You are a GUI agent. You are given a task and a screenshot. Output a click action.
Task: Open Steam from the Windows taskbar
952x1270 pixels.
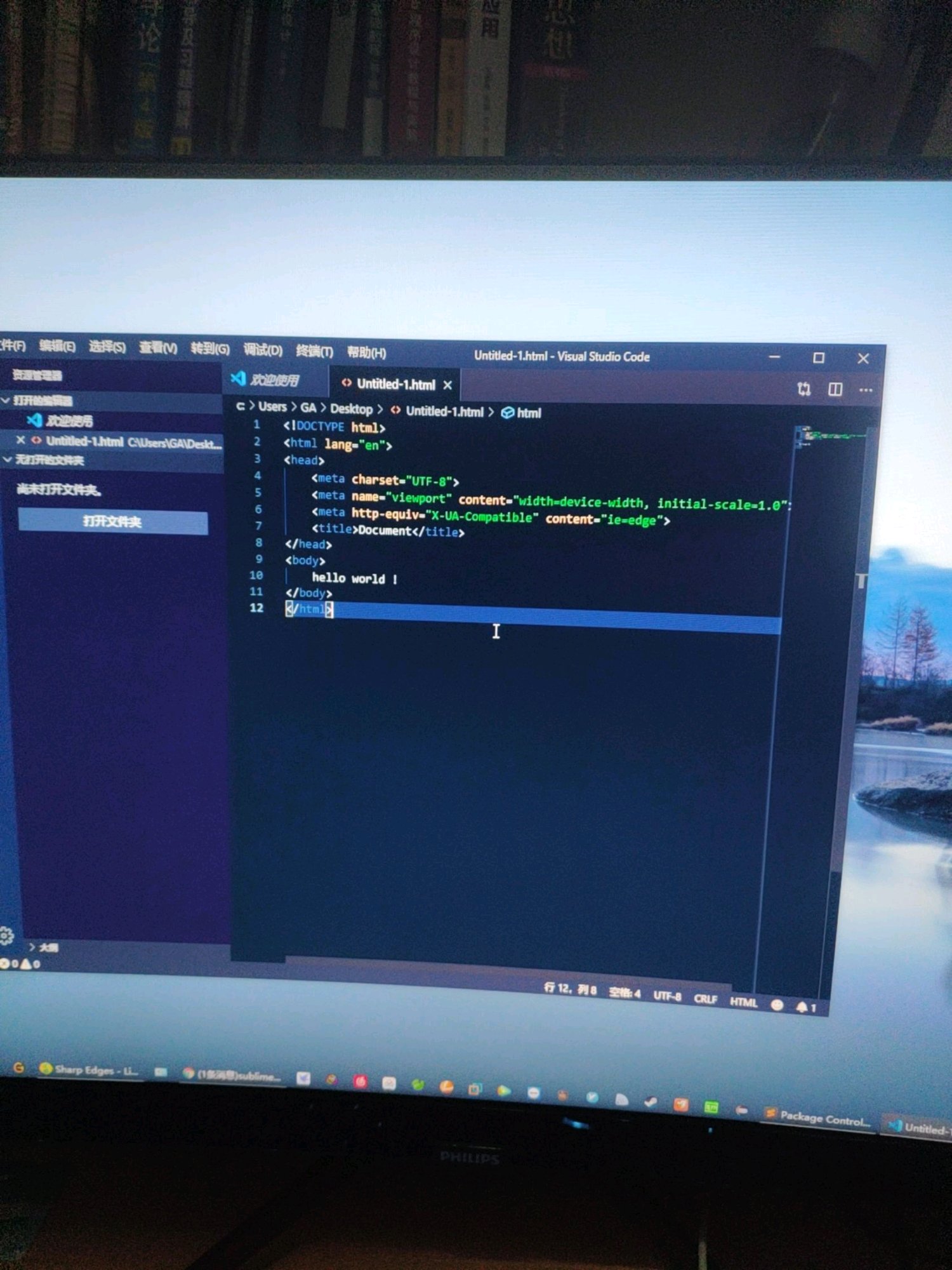click(650, 1102)
